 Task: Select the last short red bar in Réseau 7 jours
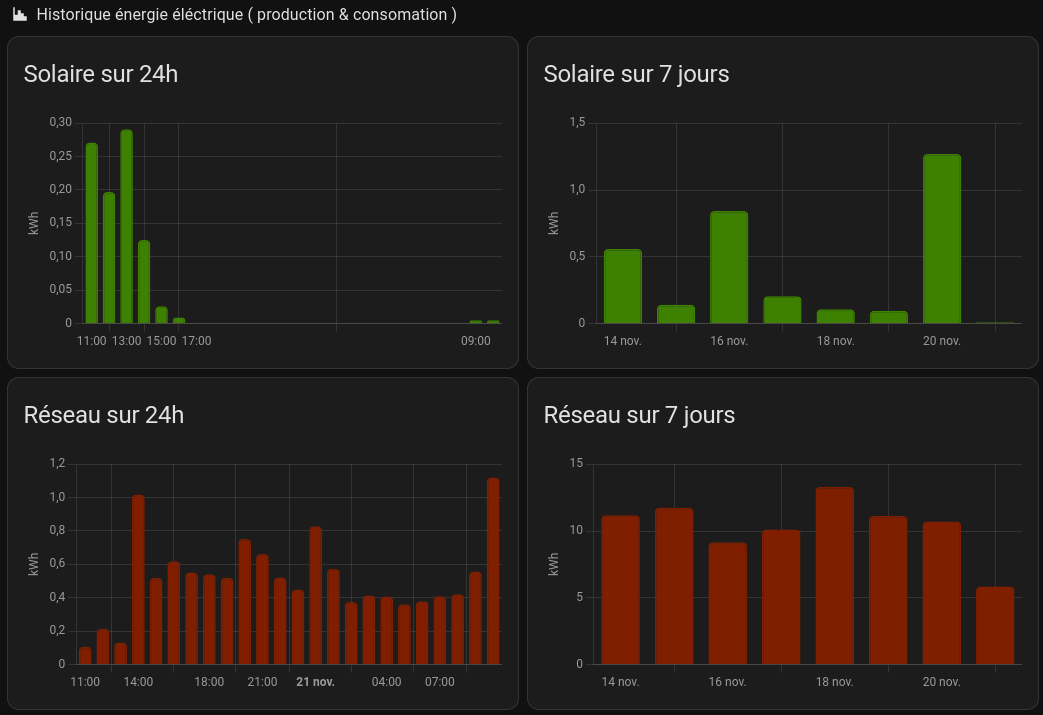tap(995, 625)
